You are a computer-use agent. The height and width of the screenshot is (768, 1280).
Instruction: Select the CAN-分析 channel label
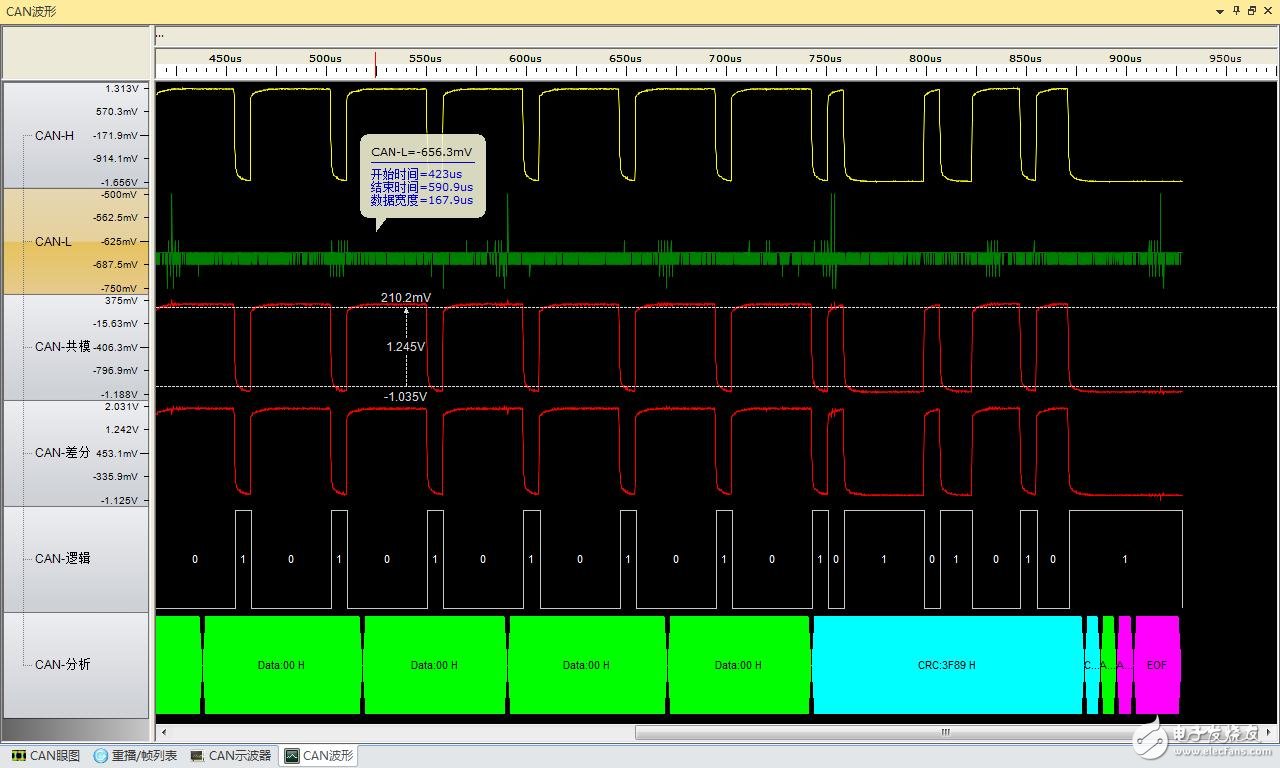click(x=62, y=664)
